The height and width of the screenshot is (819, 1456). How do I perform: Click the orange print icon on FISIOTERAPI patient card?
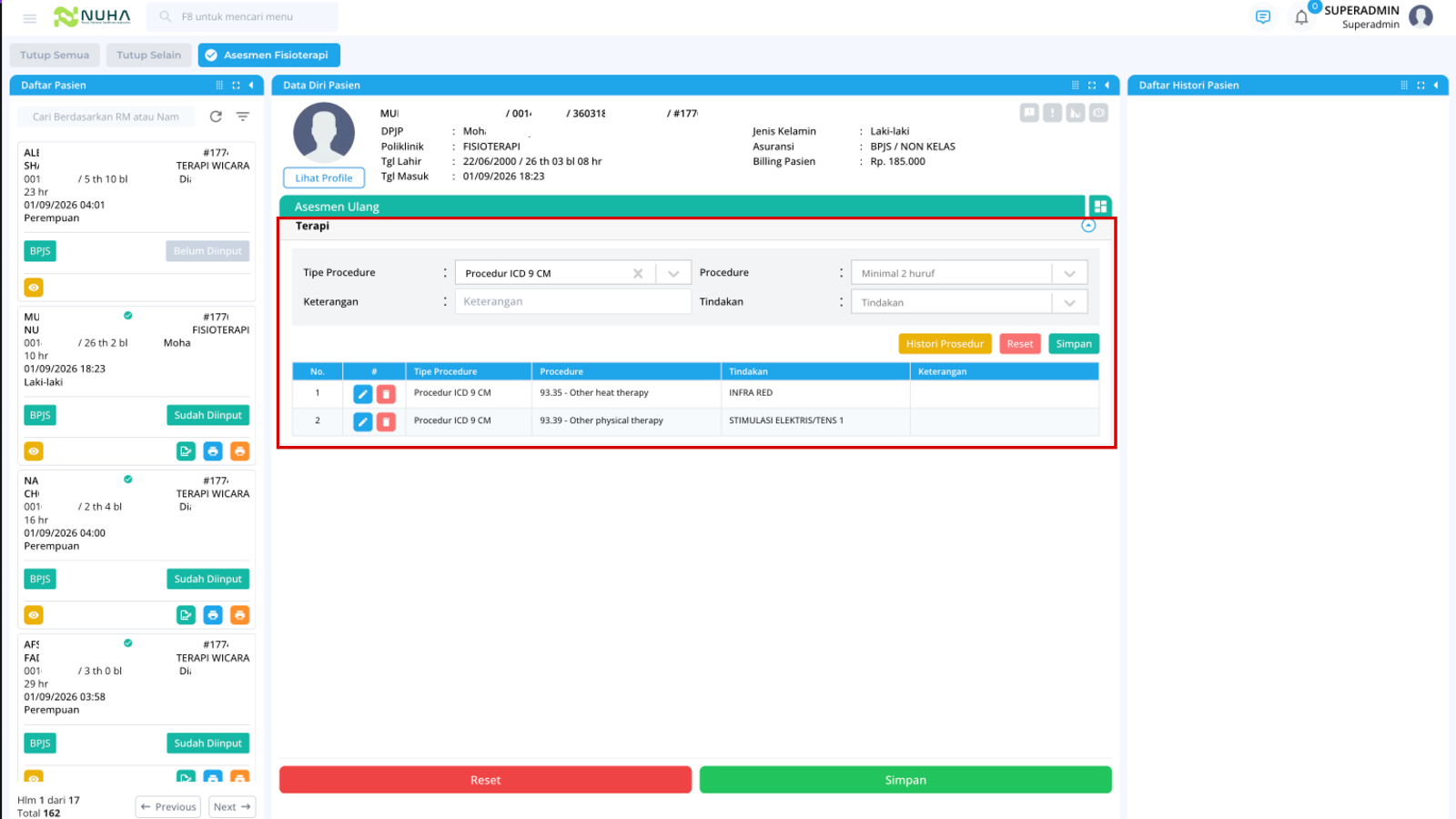pos(239,451)
